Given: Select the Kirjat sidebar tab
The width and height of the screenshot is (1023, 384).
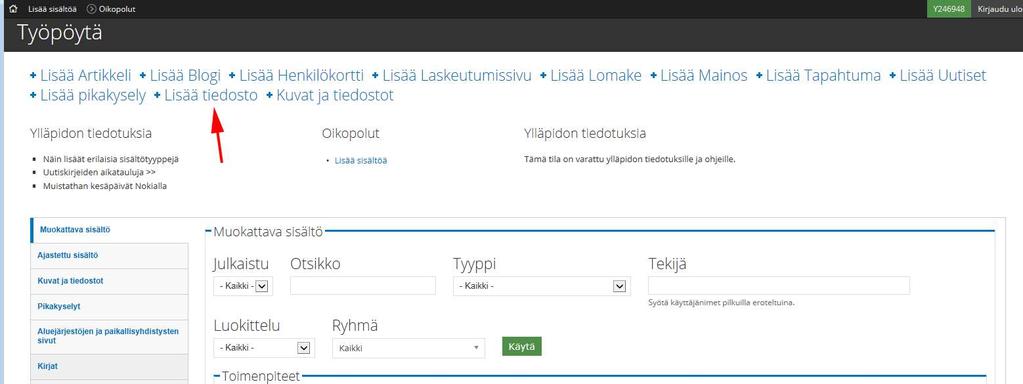Looking at the screenshot, I should click(x=110, y=366).
